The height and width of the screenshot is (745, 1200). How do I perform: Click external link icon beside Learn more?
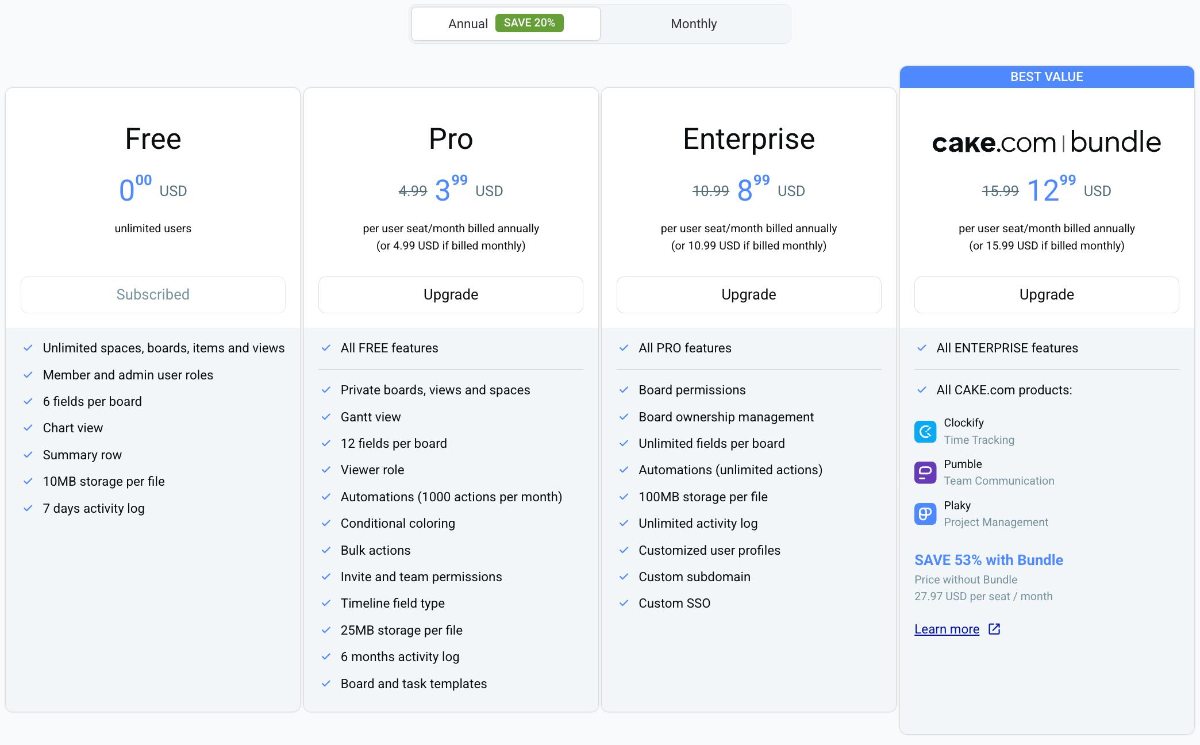click(x=994, y=629)
